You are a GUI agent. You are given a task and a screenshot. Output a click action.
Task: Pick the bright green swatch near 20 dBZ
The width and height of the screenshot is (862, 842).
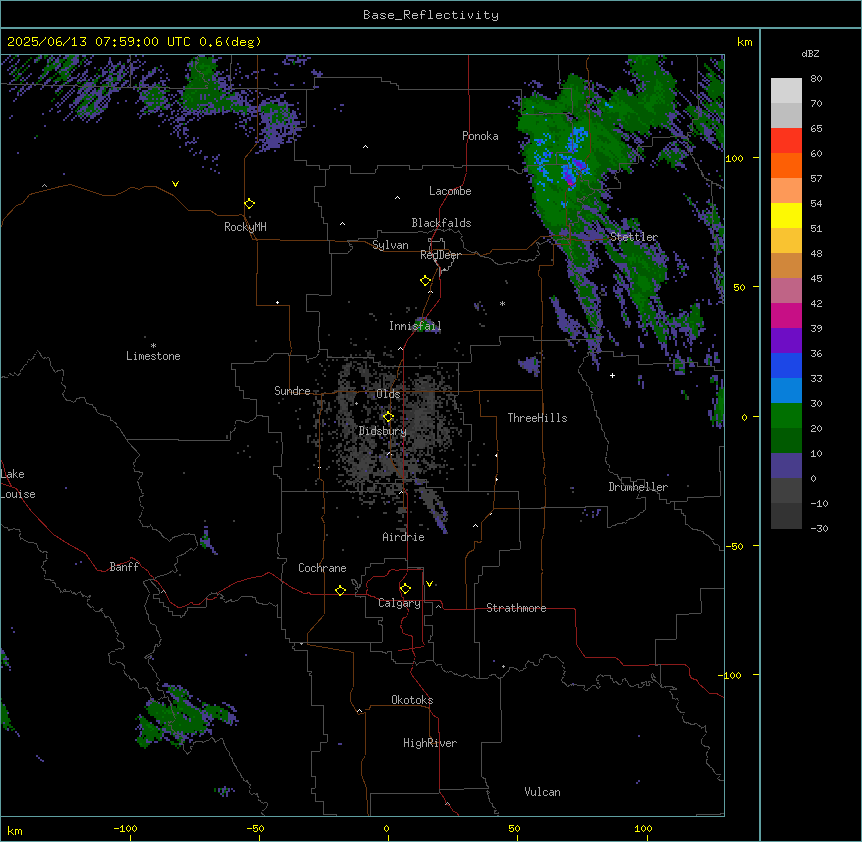click(786, 416)
